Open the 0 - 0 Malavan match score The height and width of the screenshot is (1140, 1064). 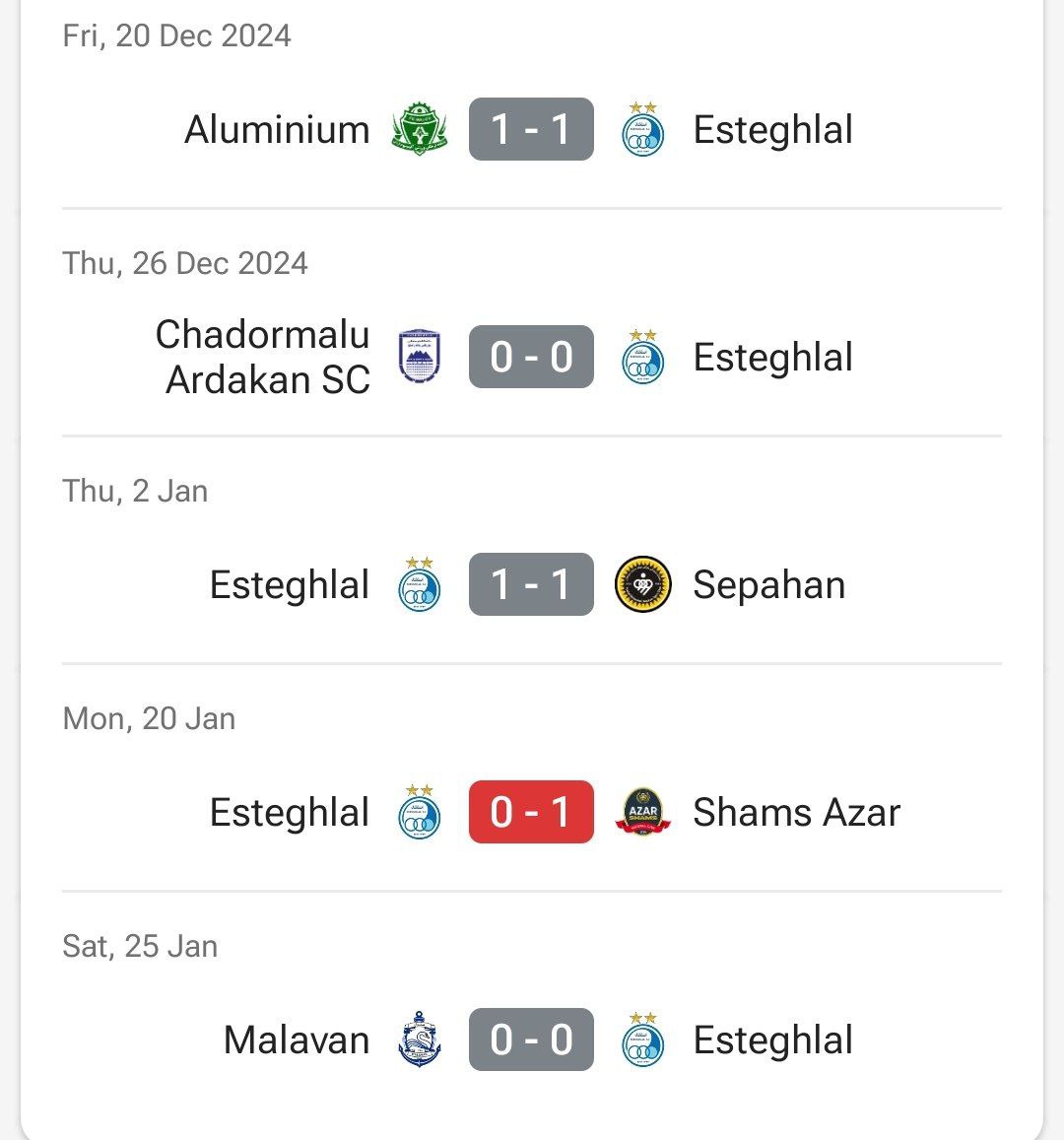coord(531,1039)
